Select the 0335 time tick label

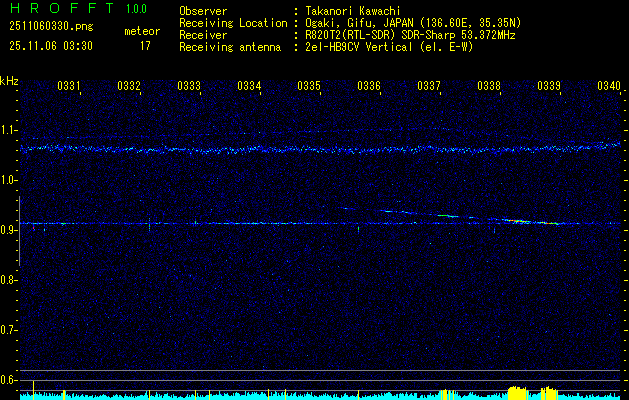click(x=309, y=87)
